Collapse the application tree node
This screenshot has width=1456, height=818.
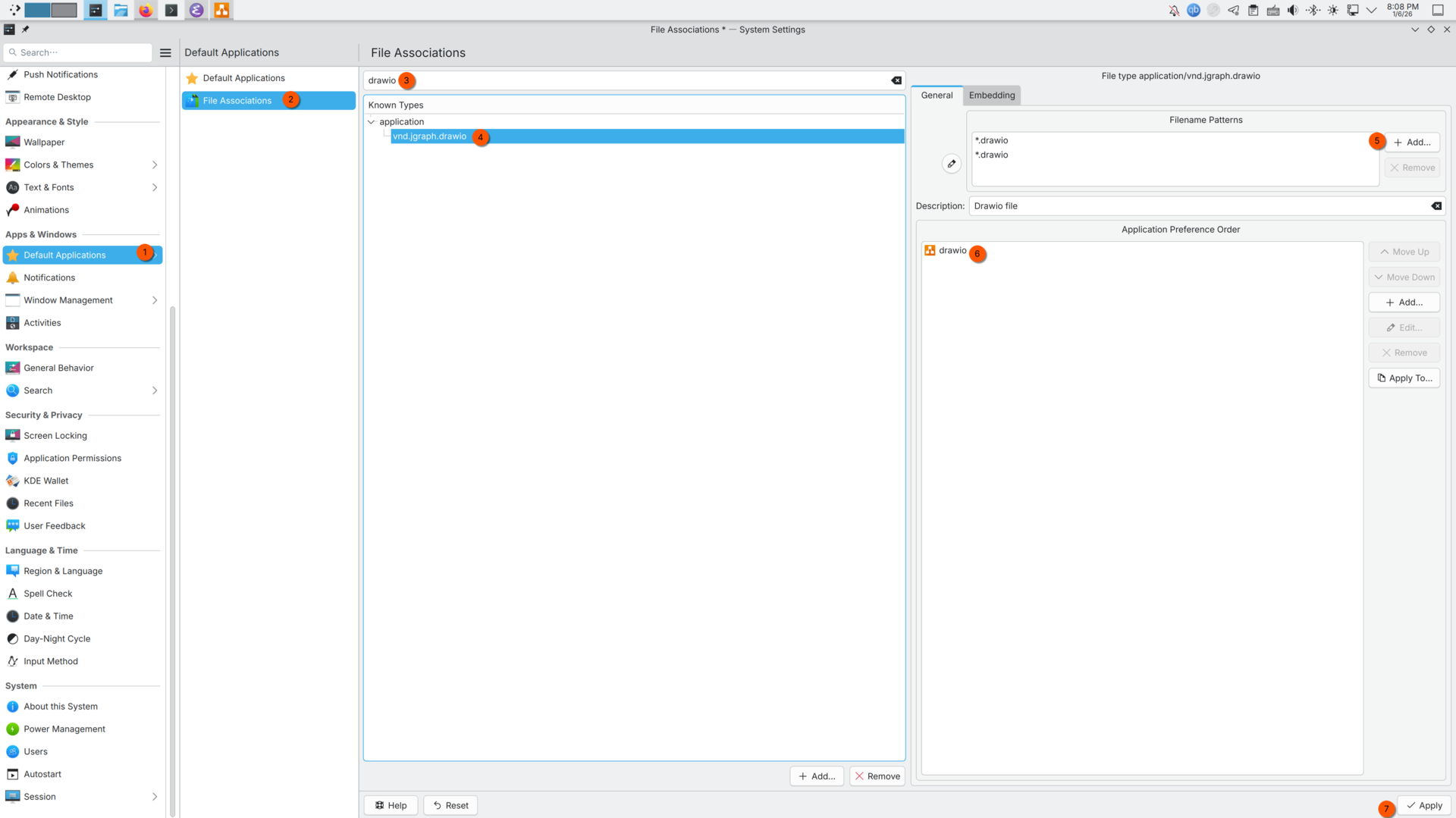point(372,121)
